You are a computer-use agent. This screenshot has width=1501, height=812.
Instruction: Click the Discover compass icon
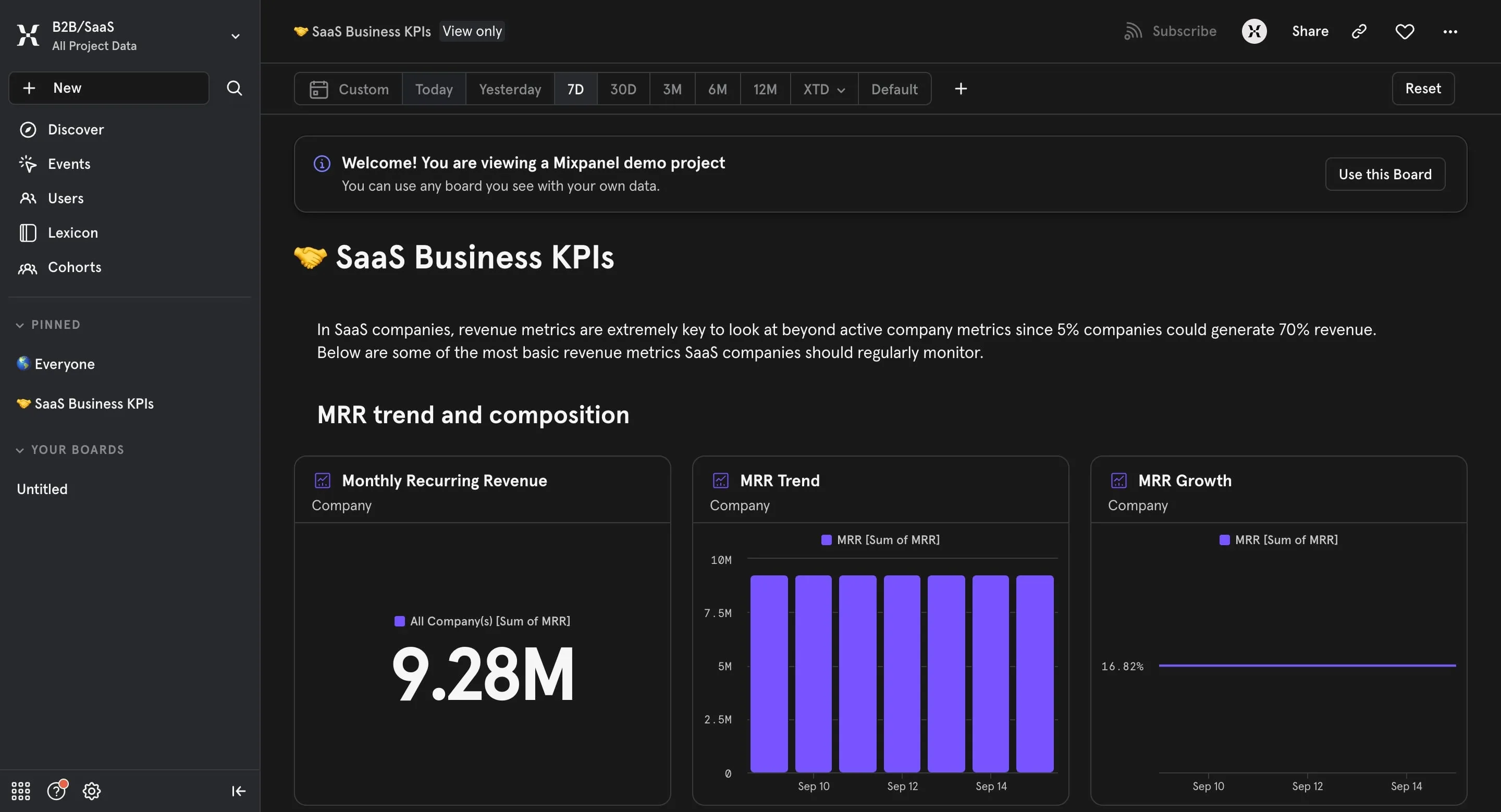pyautogui.click(x=28, y=129)
